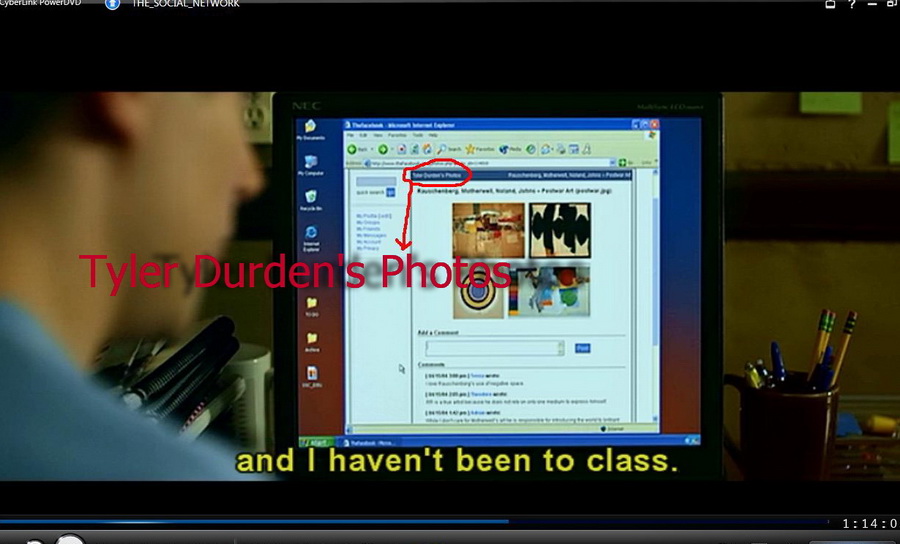Open the My Friends sidebar link
This screenshot has width=900, height=544.
(x=368, y=229)
